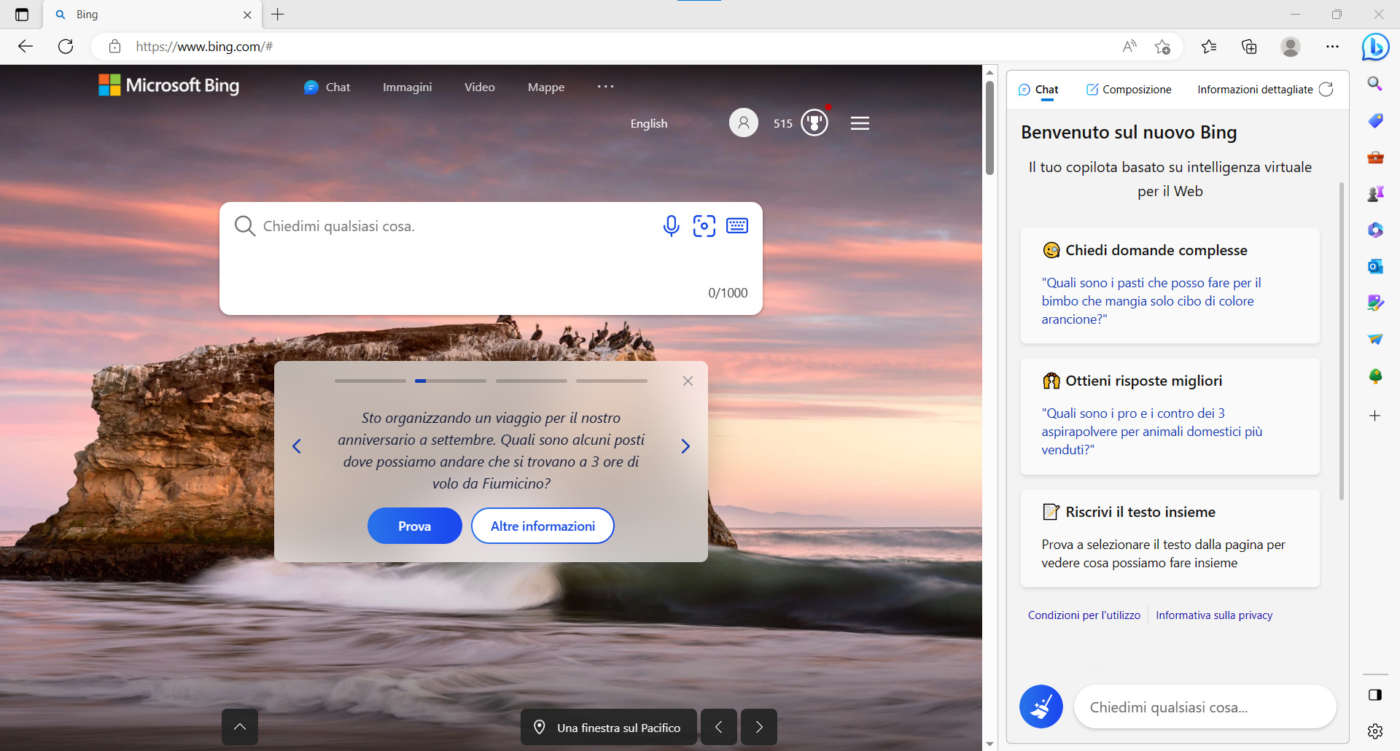
Task: Click the hamburger menu on Bing homepage
Action: pyautogui.click(x=859, y=122)
